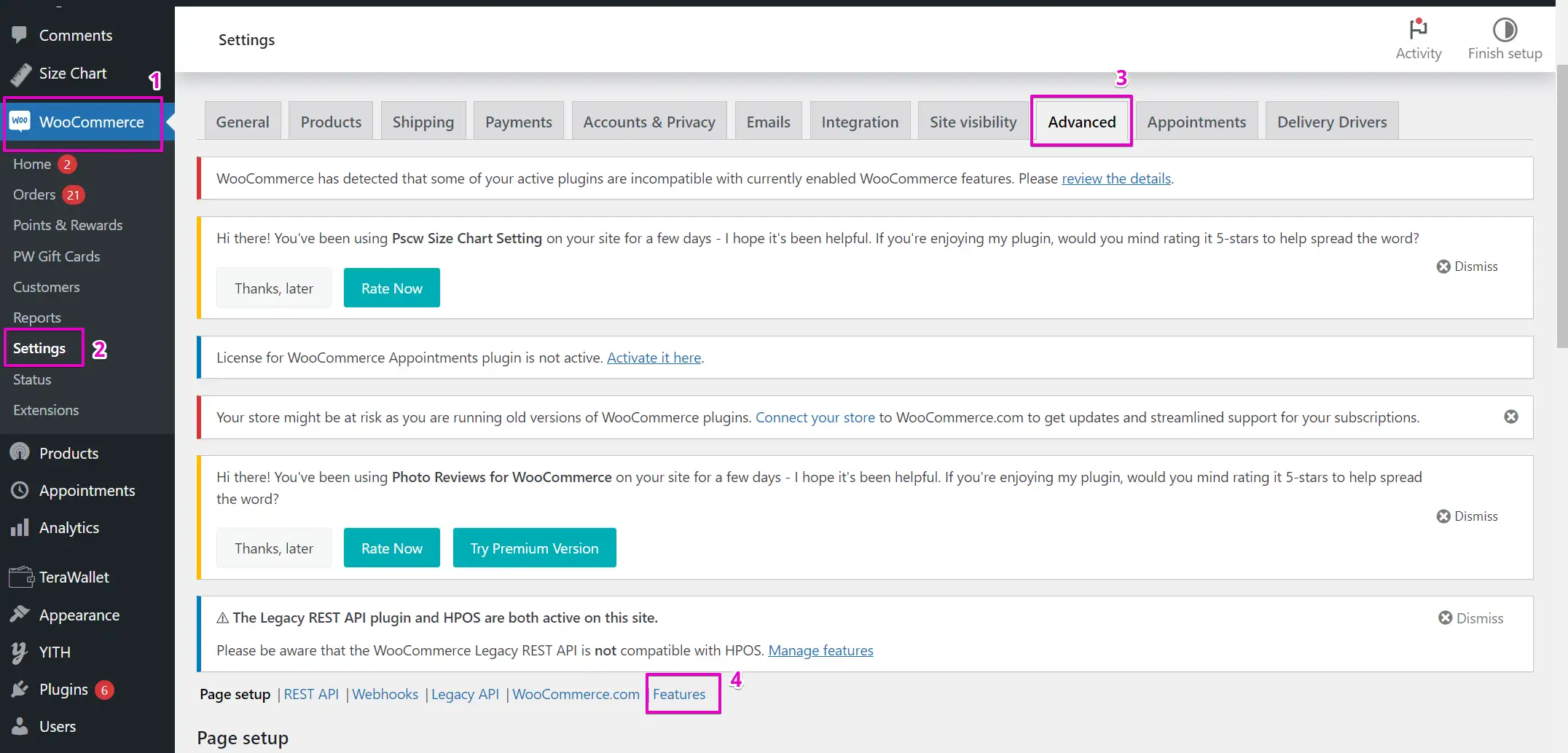Open the Shipping settings tab
This screenshot has height=753, width=1568.
423,121
